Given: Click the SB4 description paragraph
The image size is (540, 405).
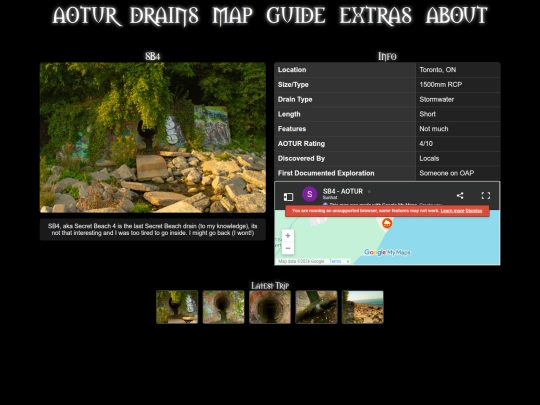Looking at the screenshot, I should (x=153, y=229).
